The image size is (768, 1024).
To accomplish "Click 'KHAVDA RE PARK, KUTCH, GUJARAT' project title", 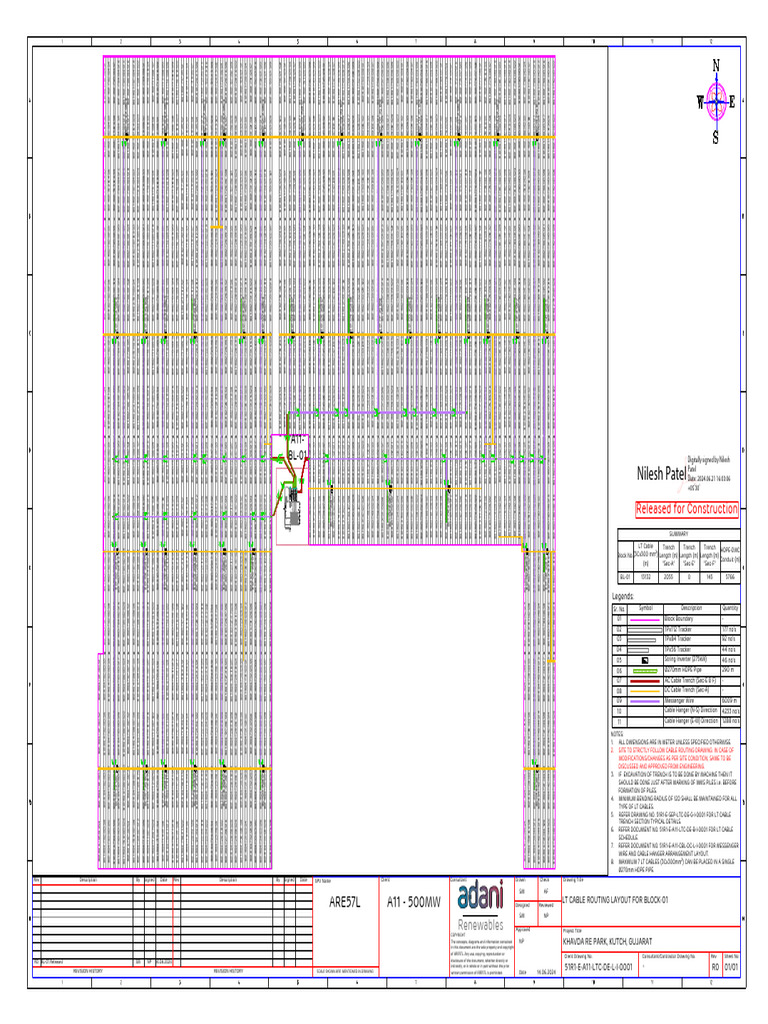I will [607, 942].
